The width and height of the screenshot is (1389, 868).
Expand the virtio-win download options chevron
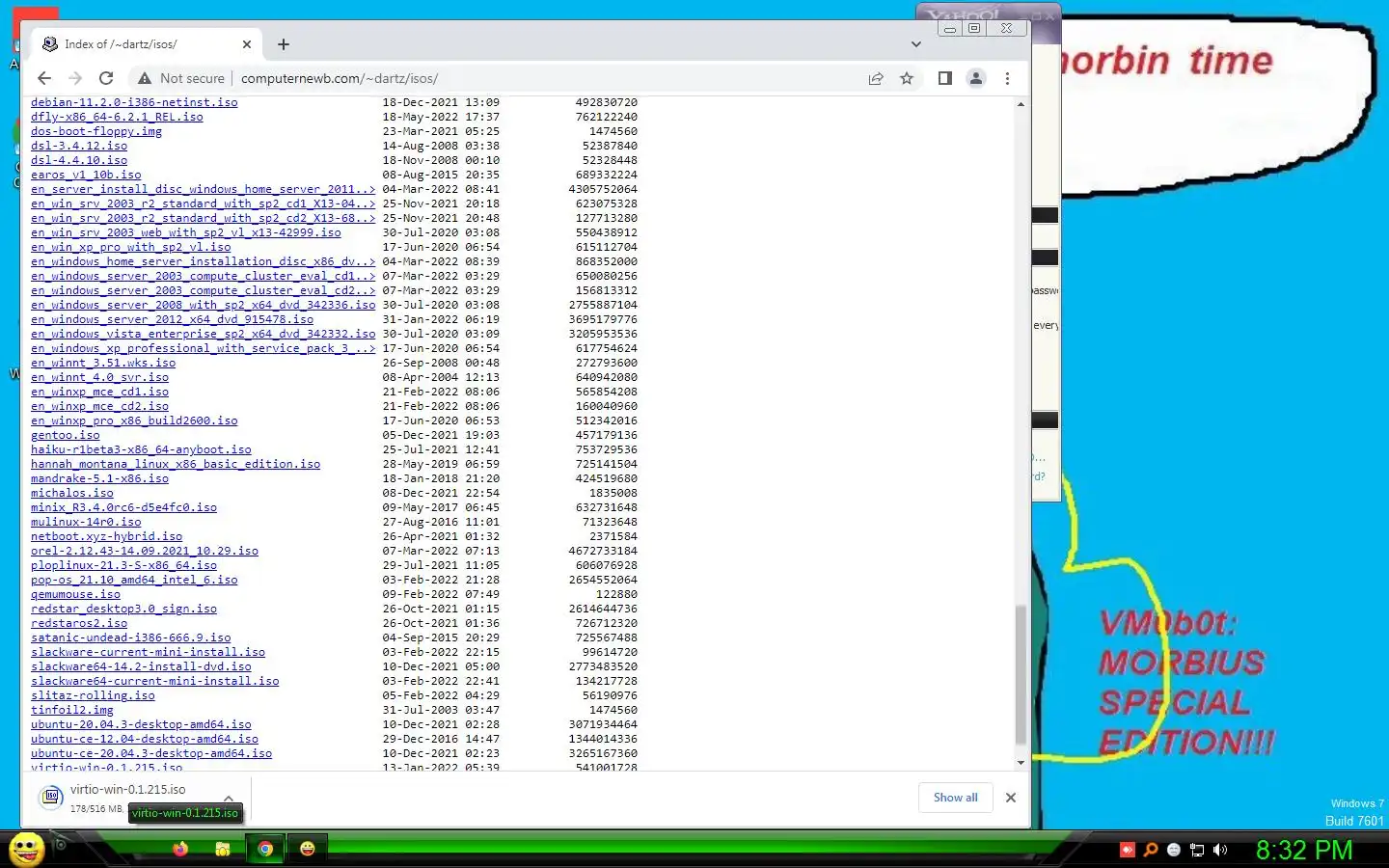tap(229, 798)
